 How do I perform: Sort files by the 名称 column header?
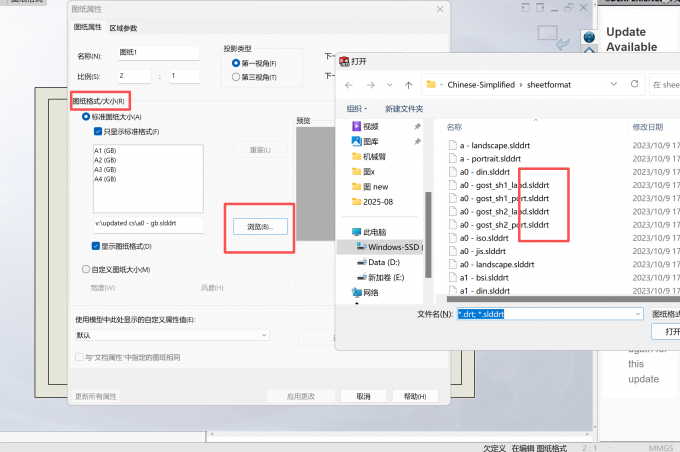click(454, 127)
